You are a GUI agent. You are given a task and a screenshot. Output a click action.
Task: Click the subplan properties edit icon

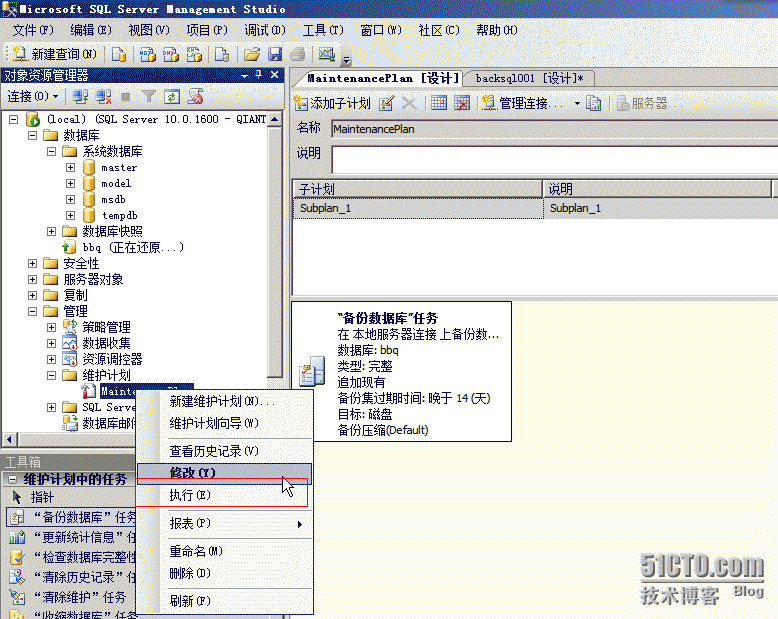click(387, 103)
